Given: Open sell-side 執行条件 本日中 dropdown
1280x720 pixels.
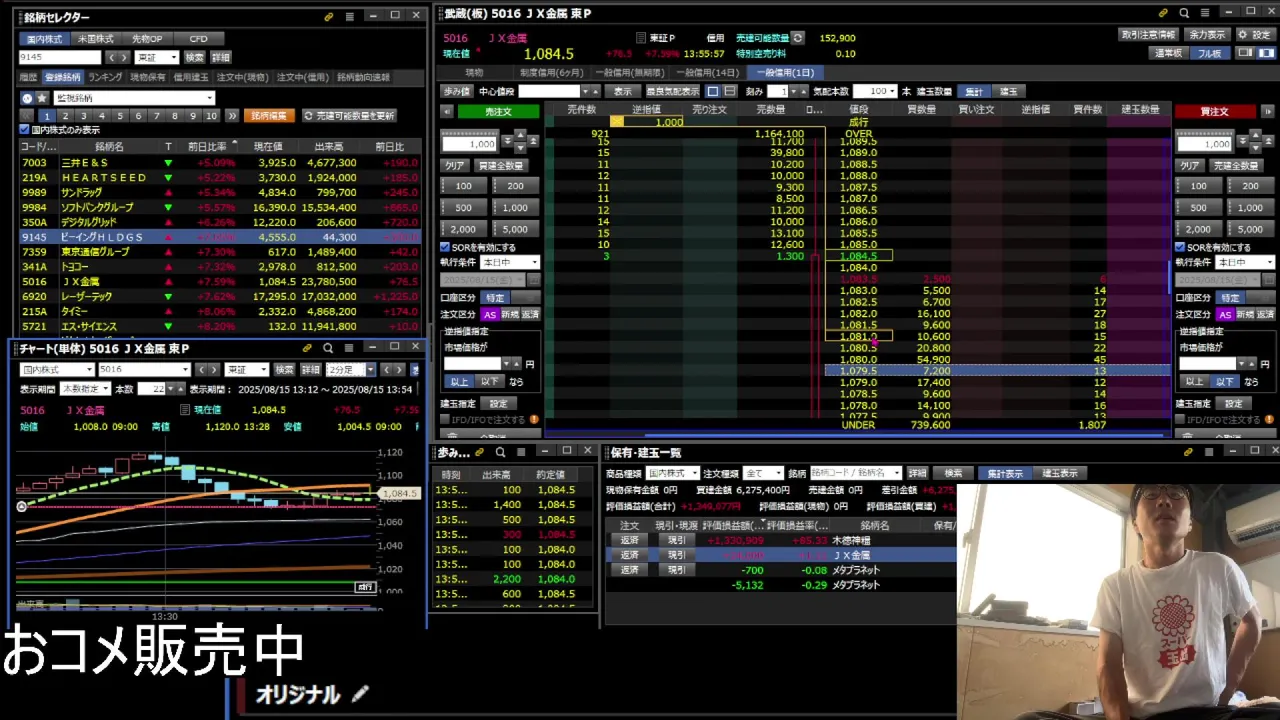Looking at the screenshot, I should pyautogui.click(x=510, y=262).
